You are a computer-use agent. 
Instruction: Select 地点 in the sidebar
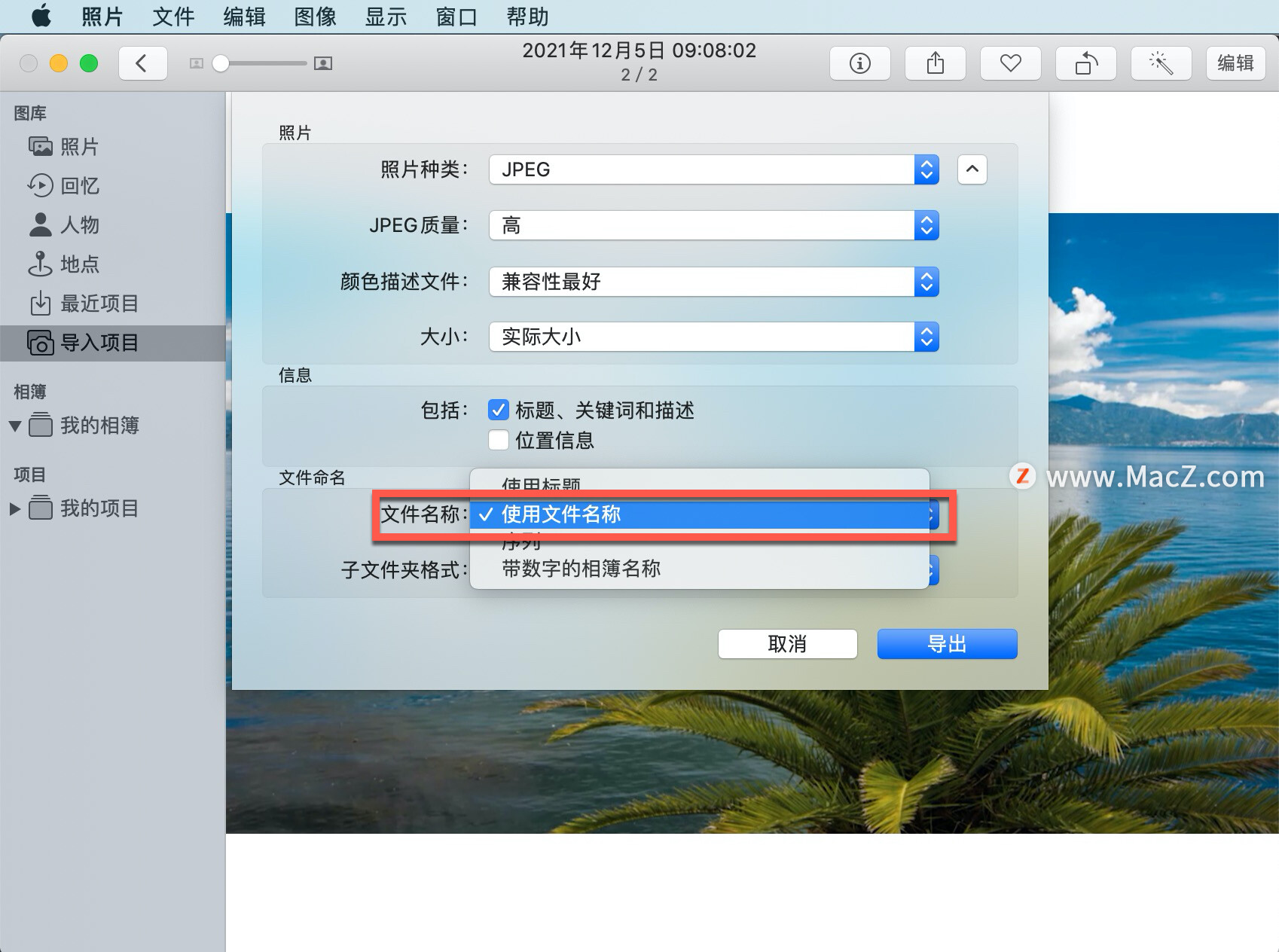point(79,264)
